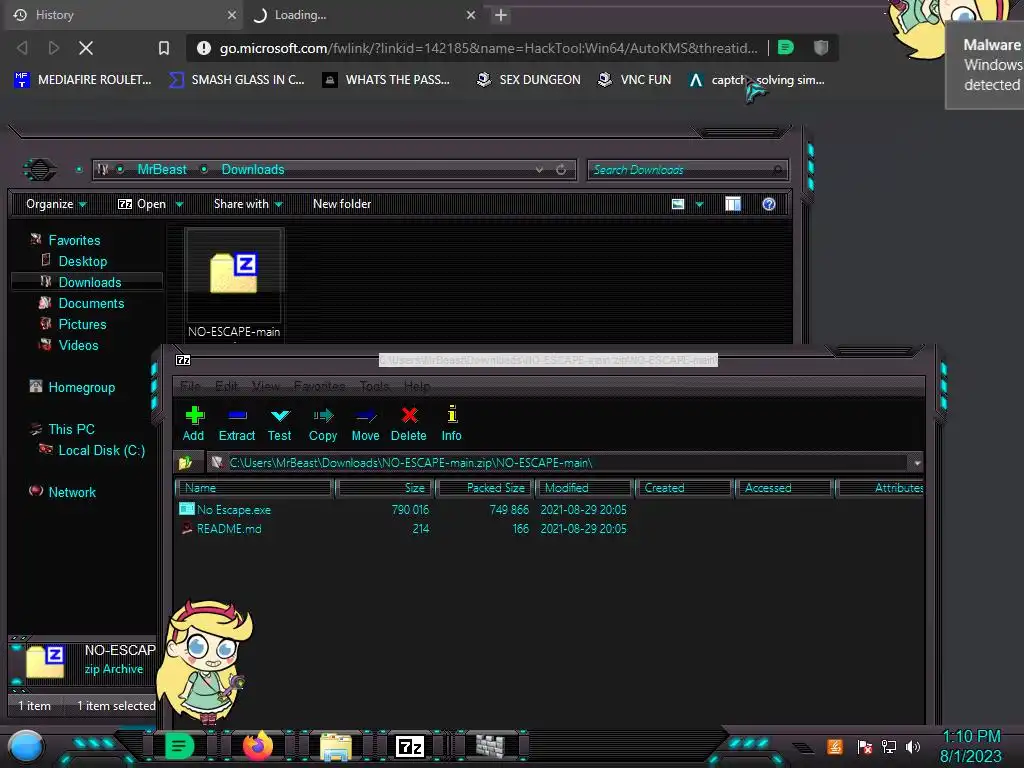1024x768 pixels.
Task: Open the View menu in 7-Zip
Action: [266, 386]
